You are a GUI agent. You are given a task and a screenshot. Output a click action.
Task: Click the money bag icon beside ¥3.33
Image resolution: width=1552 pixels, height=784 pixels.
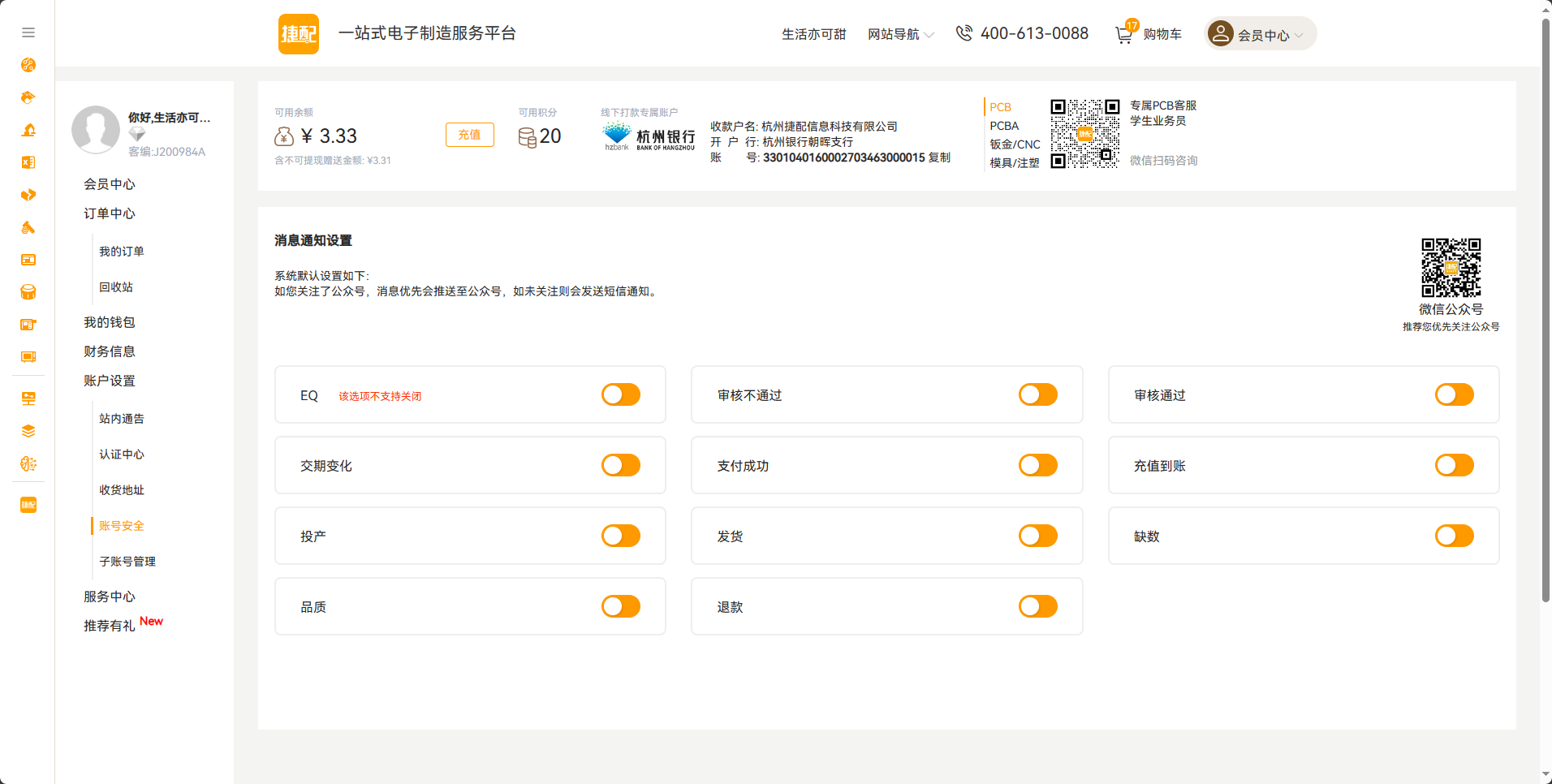pyautogui.click(x=284, y=136)
